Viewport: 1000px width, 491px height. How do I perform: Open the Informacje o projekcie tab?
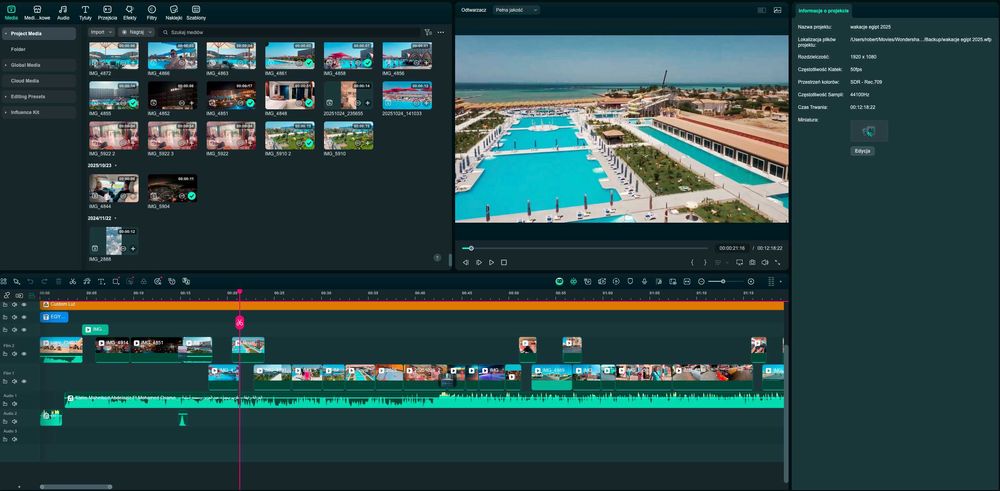(x=823, y=11)
